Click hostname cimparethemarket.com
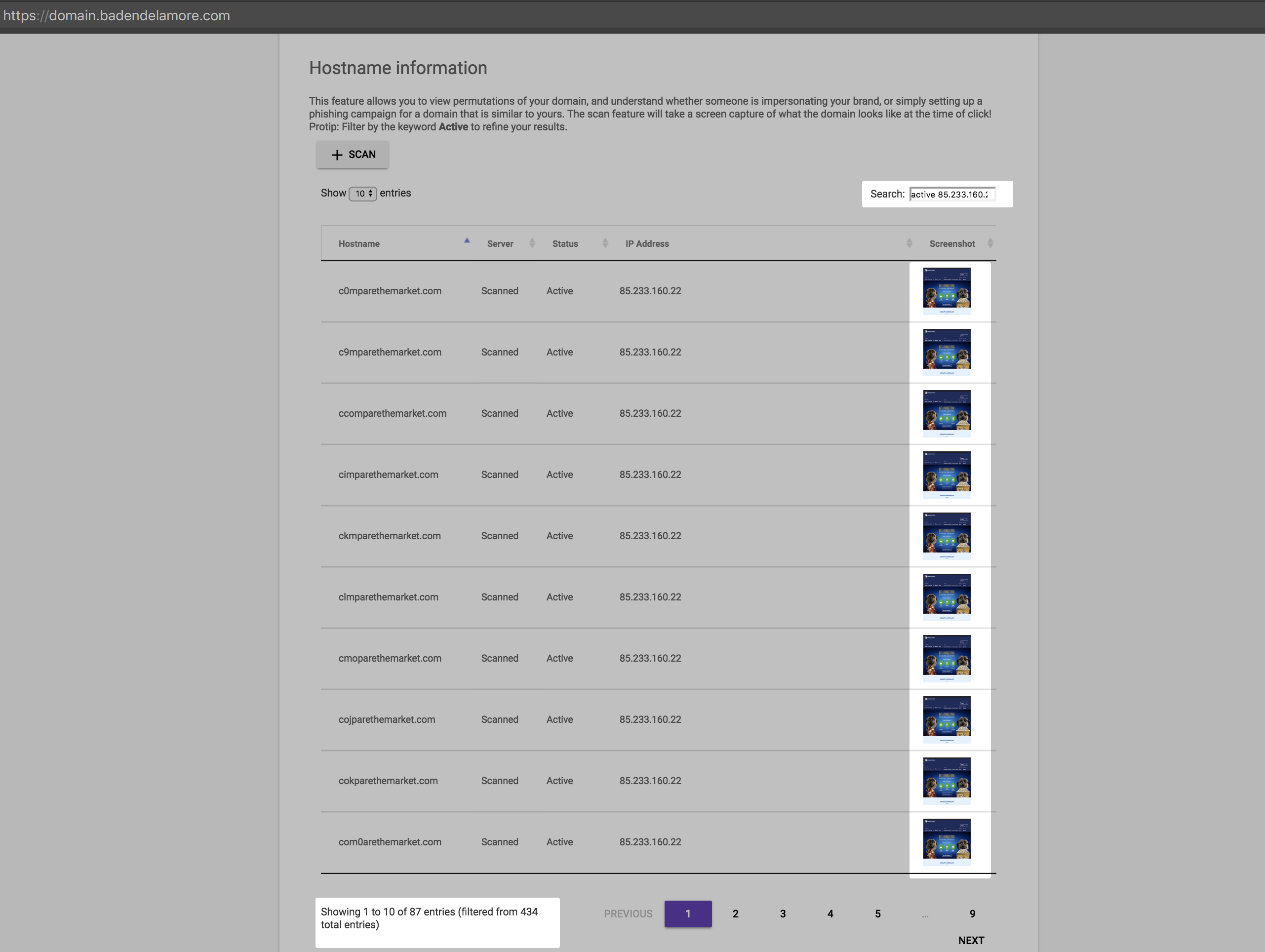Screen dimensions: 1265x952 pyautogui.click(x=388, y=475)
